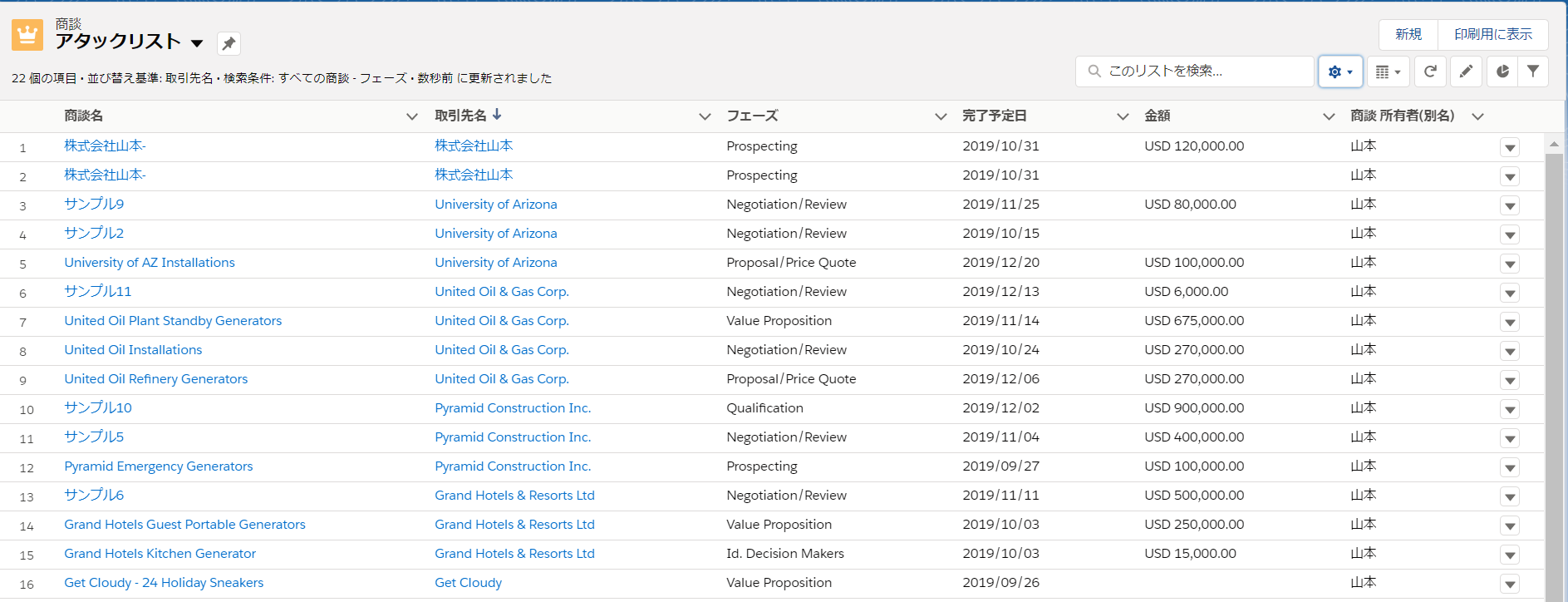The height and width of the screenshot is (602, 1568).
Task: Sort by 完了予定日 column header
Action: tap(995, 116)
